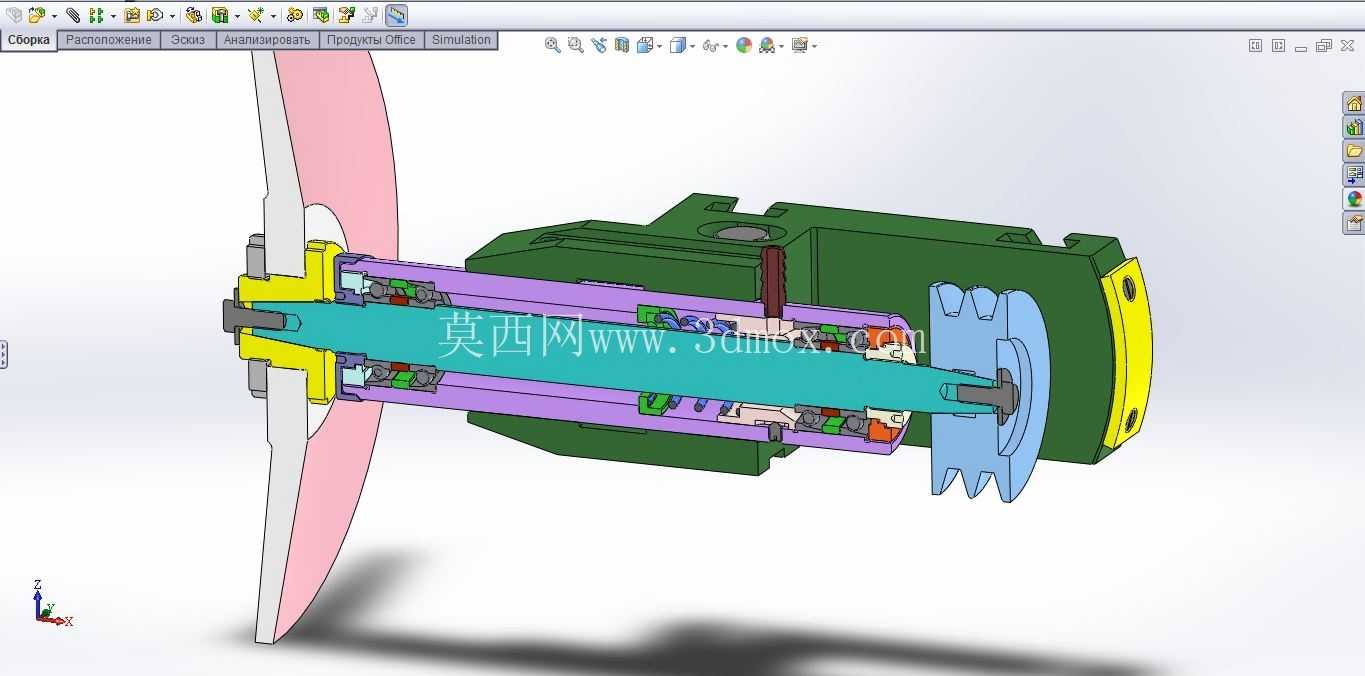1365x676 pixels.
Task: Switch to the Анализировать tab
Action: 267,40
